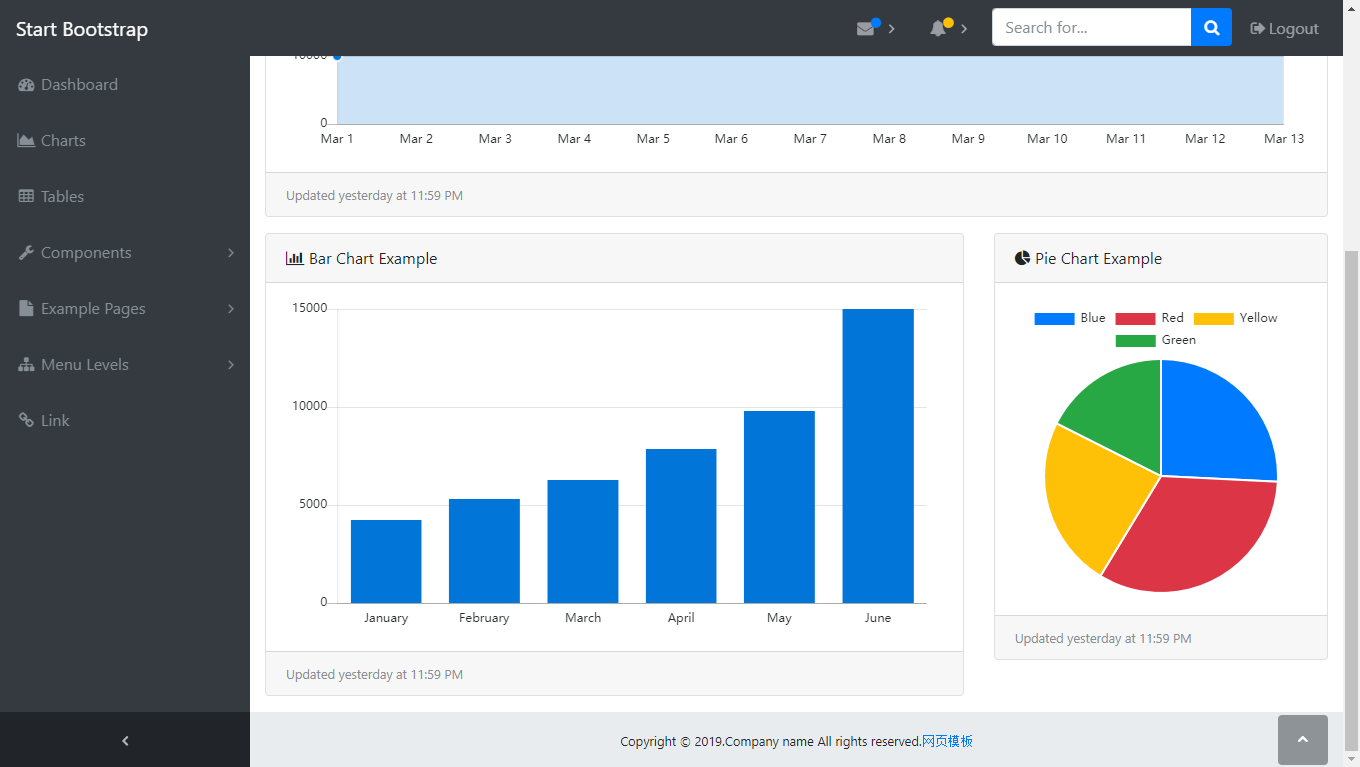Open the alerts bell icon
Viewport: 1360px width, 767px height.
click(938, 29)
